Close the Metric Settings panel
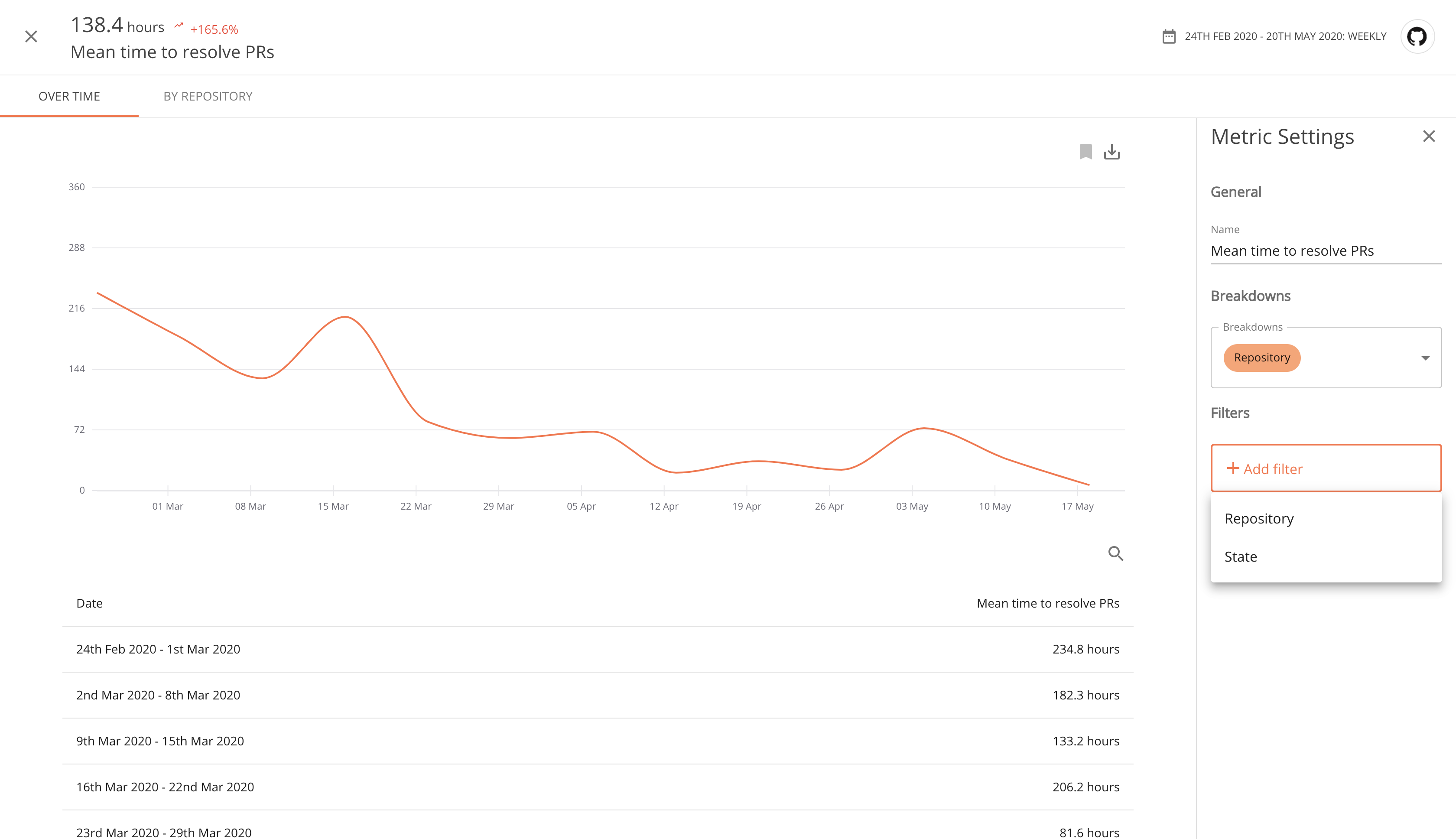 pos(1428,137)
